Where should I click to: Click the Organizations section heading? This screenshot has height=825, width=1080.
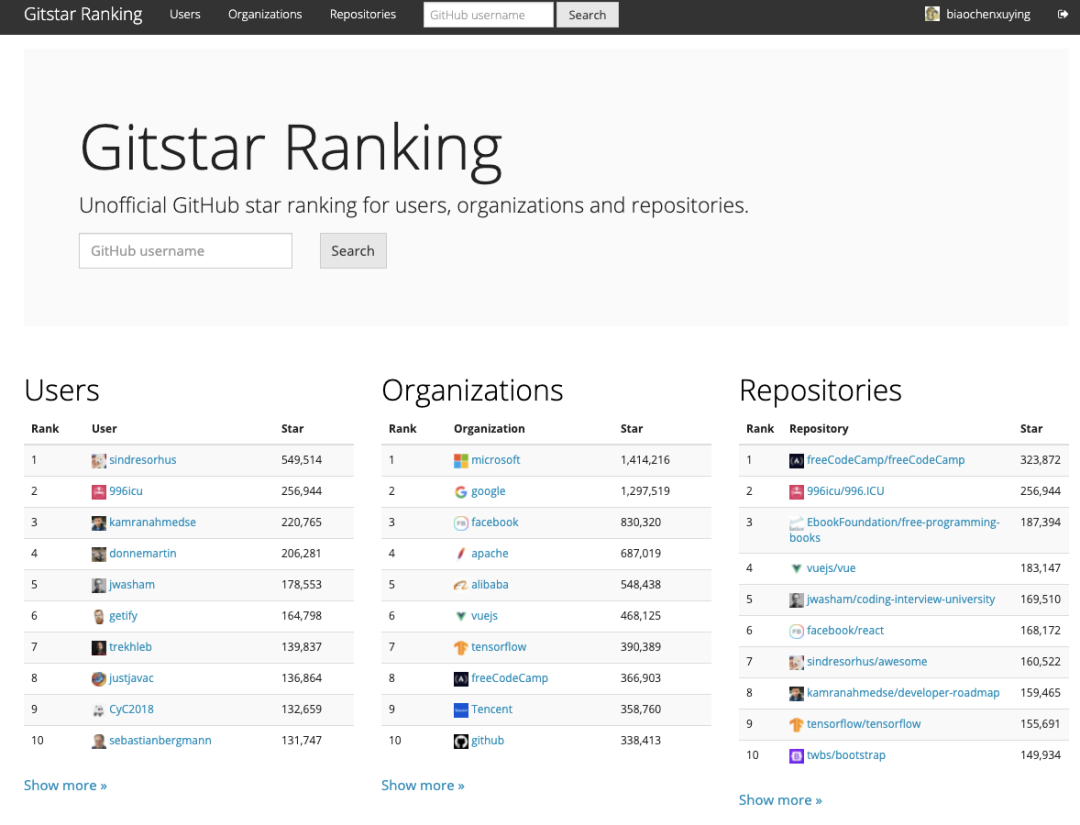tap(472, 390)
